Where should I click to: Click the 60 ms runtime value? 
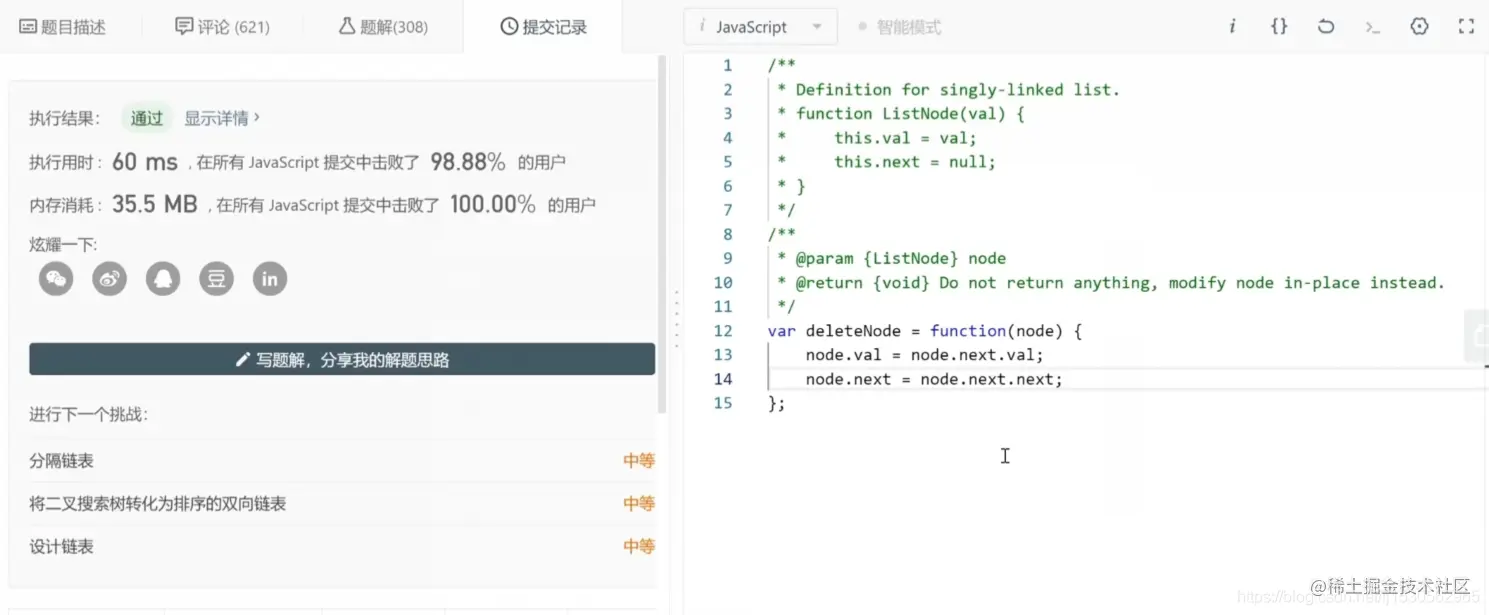click(x=145, y=162)
